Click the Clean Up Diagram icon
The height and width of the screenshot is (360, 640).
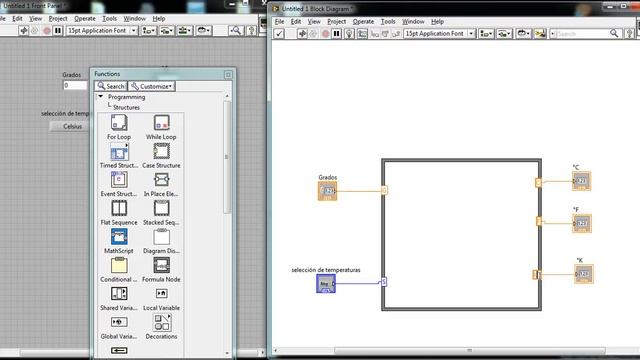point(540,33)
